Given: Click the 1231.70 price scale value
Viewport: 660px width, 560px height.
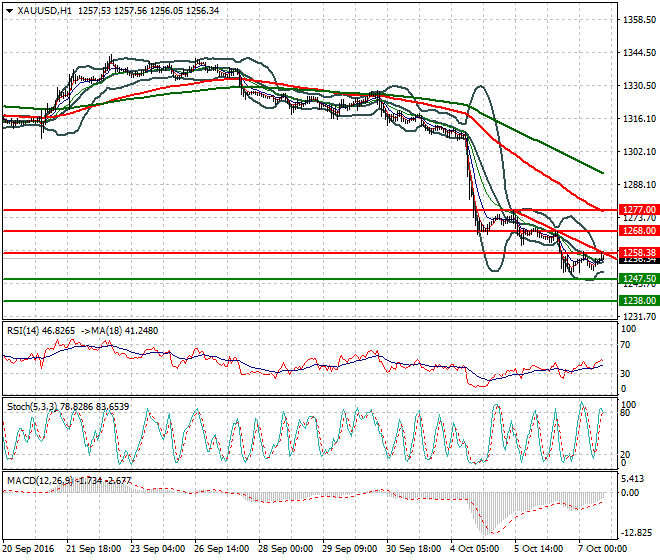Looking at the screenshot, I should (639, 317).
